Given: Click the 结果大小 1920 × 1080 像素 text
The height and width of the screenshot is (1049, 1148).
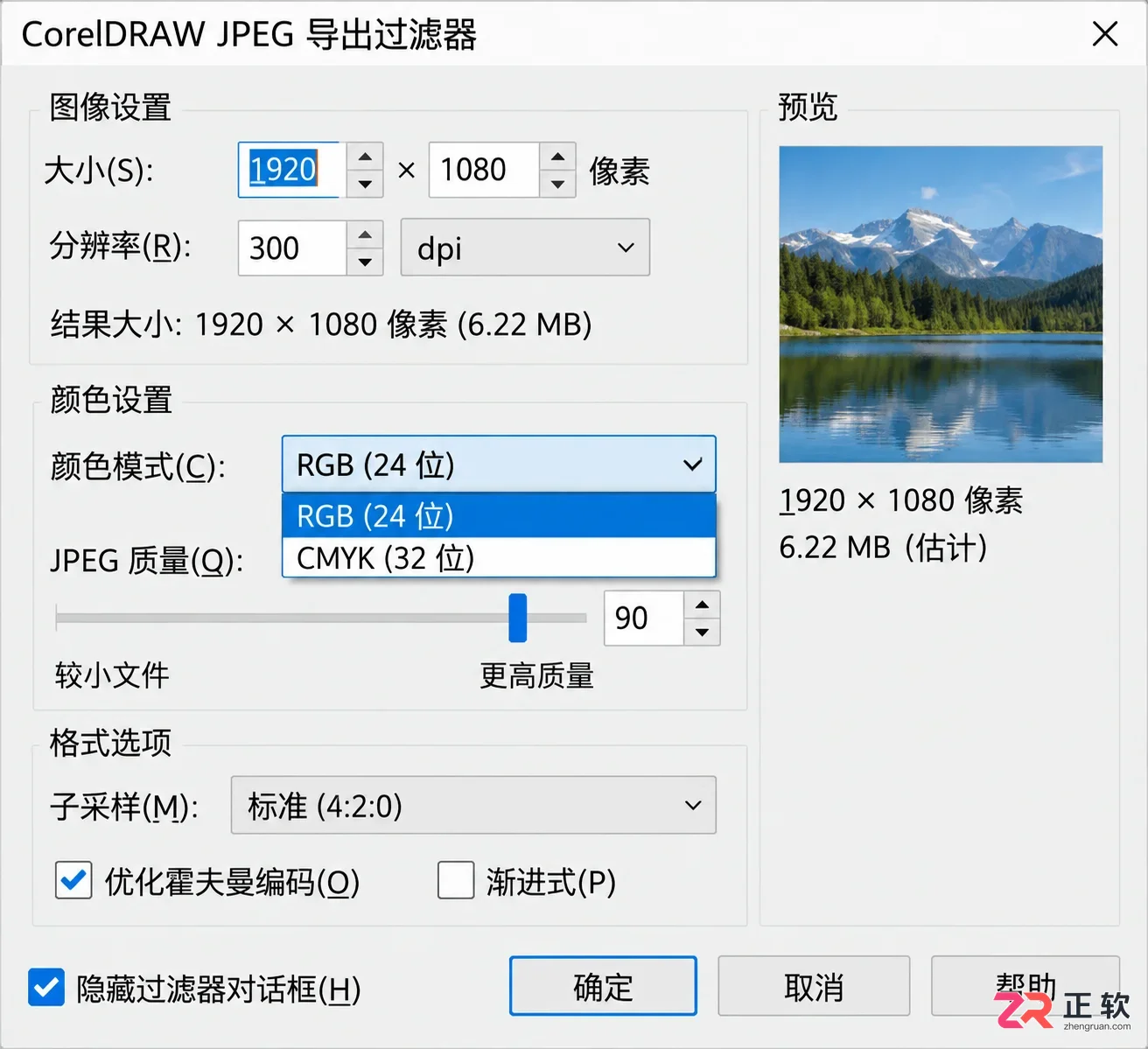Looking at the screenshot, I should pyautogui.click(x=321, y=325).
